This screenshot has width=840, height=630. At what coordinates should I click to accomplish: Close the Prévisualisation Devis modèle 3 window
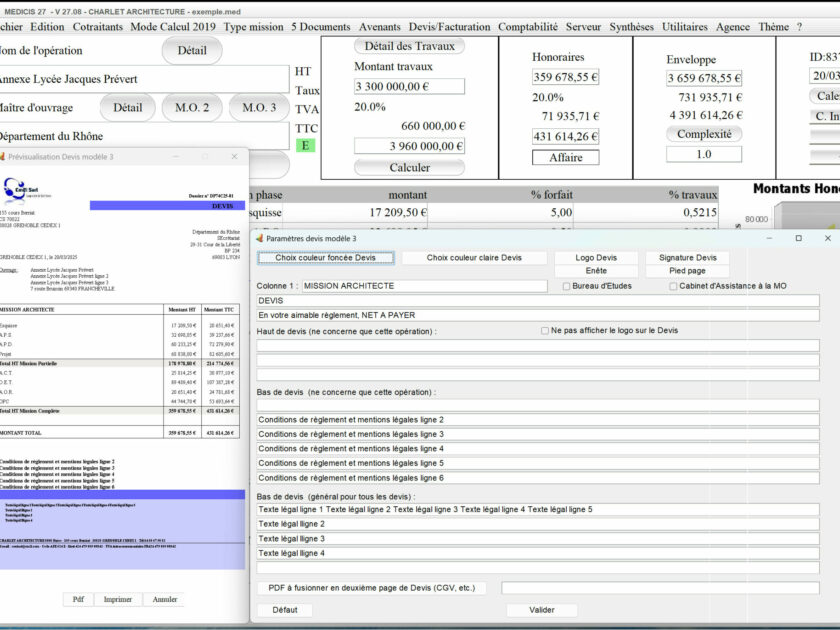click(x=234, y=156)
